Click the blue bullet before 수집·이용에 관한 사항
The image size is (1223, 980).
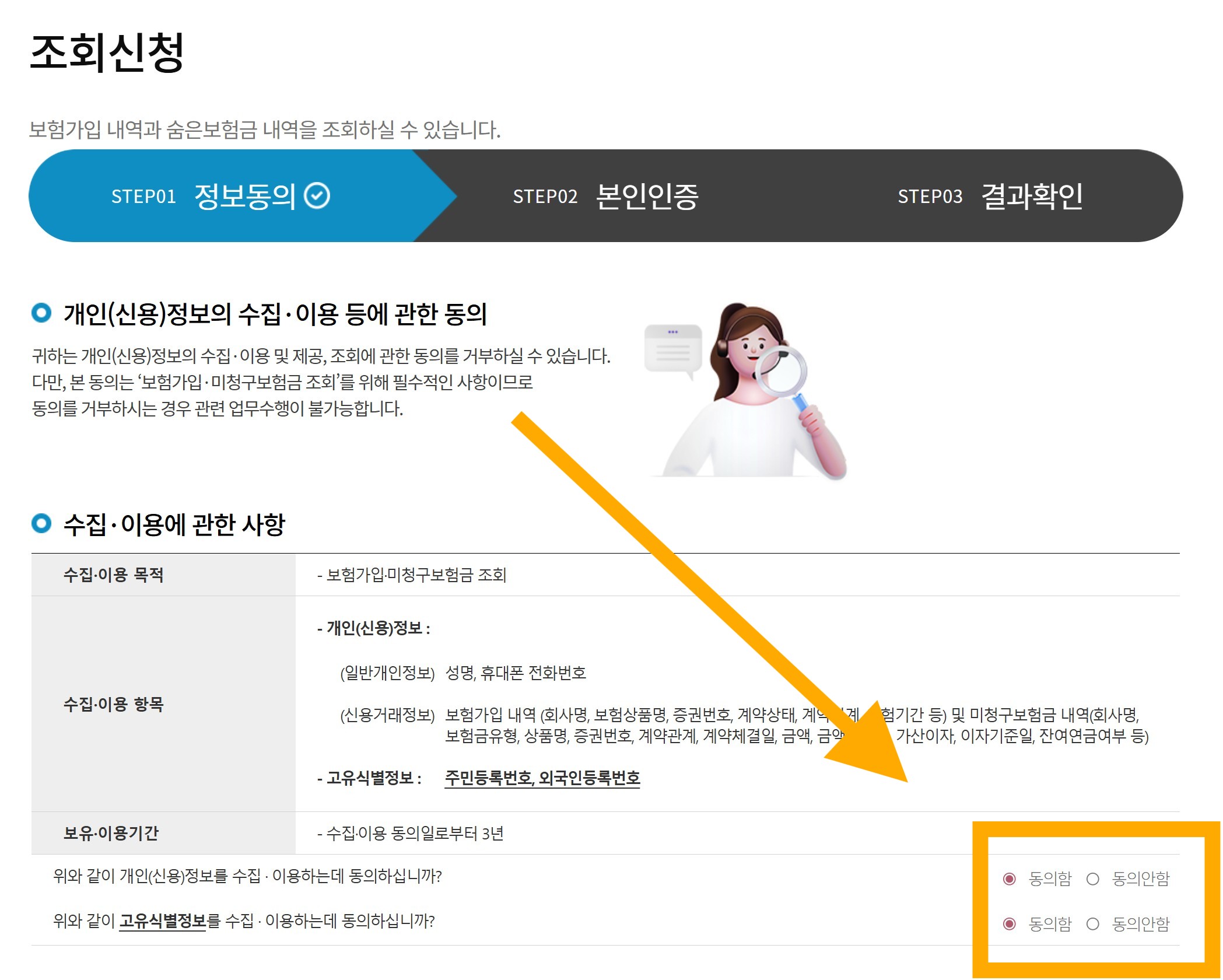tap(41, 523)
